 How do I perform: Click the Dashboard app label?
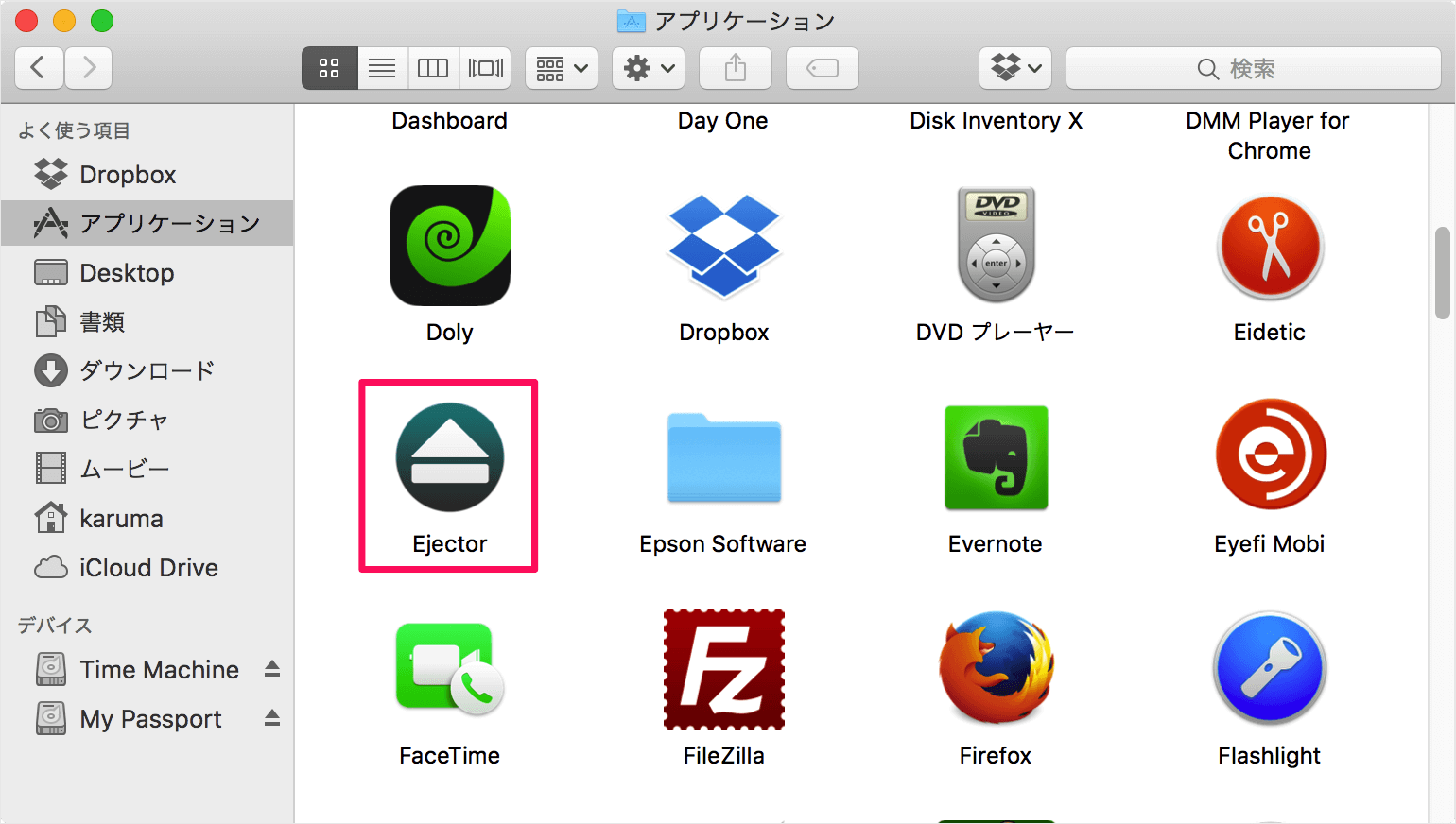coord(450,121)
